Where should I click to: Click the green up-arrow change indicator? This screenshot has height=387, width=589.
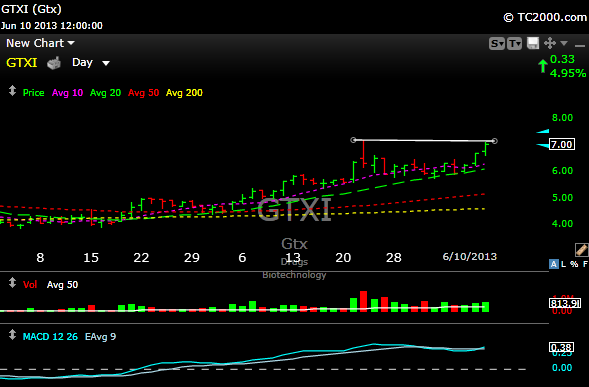pos(542,66)
